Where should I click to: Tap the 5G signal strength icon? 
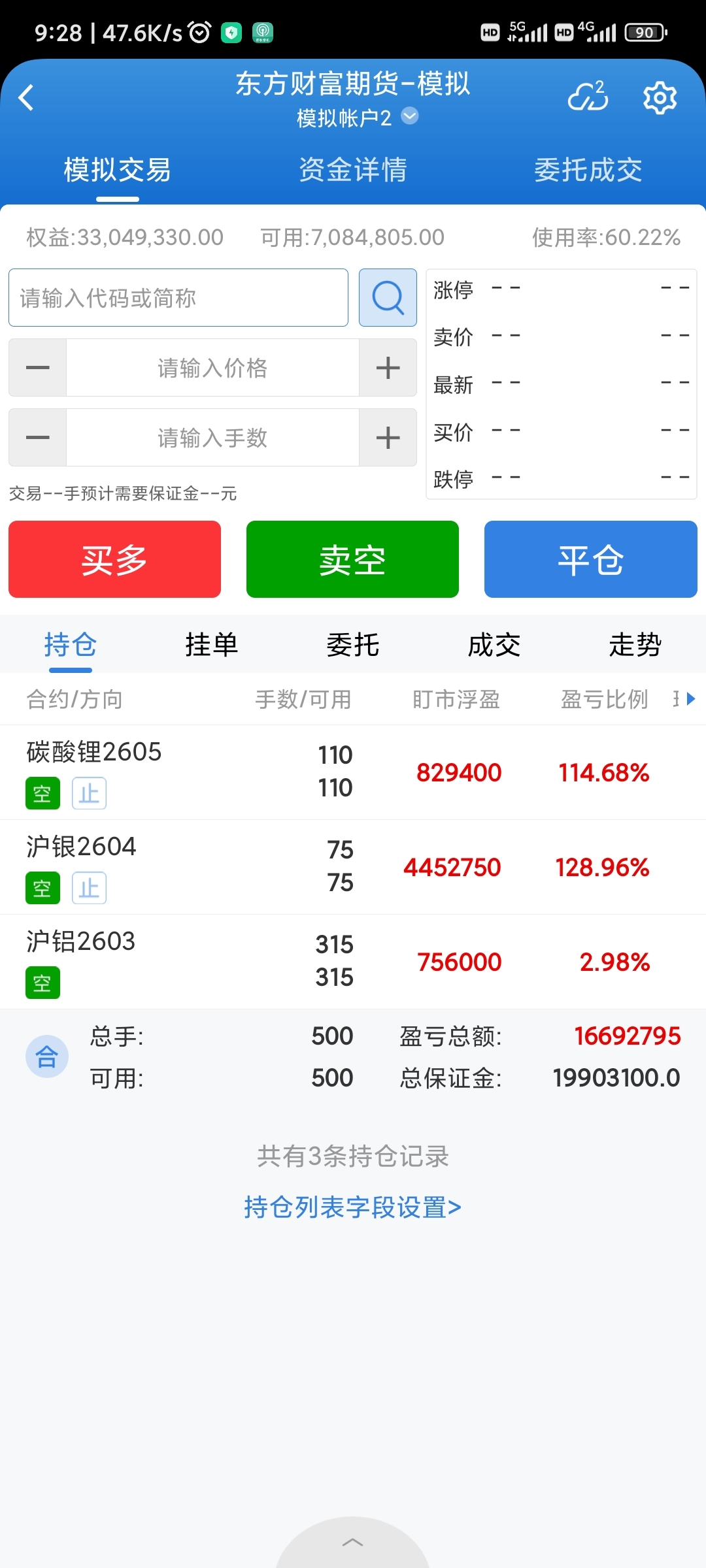point(527,31)
